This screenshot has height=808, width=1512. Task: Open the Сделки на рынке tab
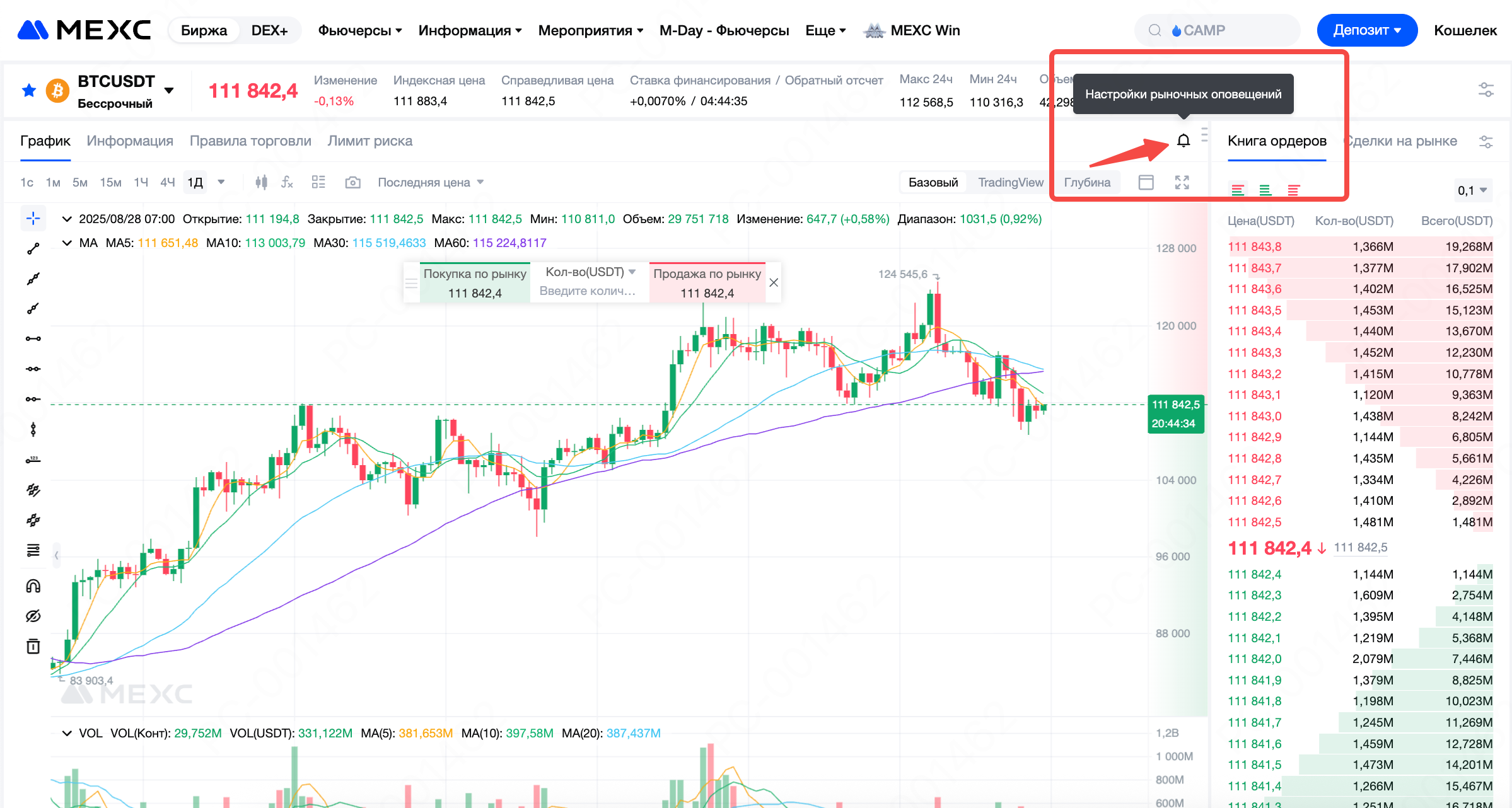point(1402,141)
